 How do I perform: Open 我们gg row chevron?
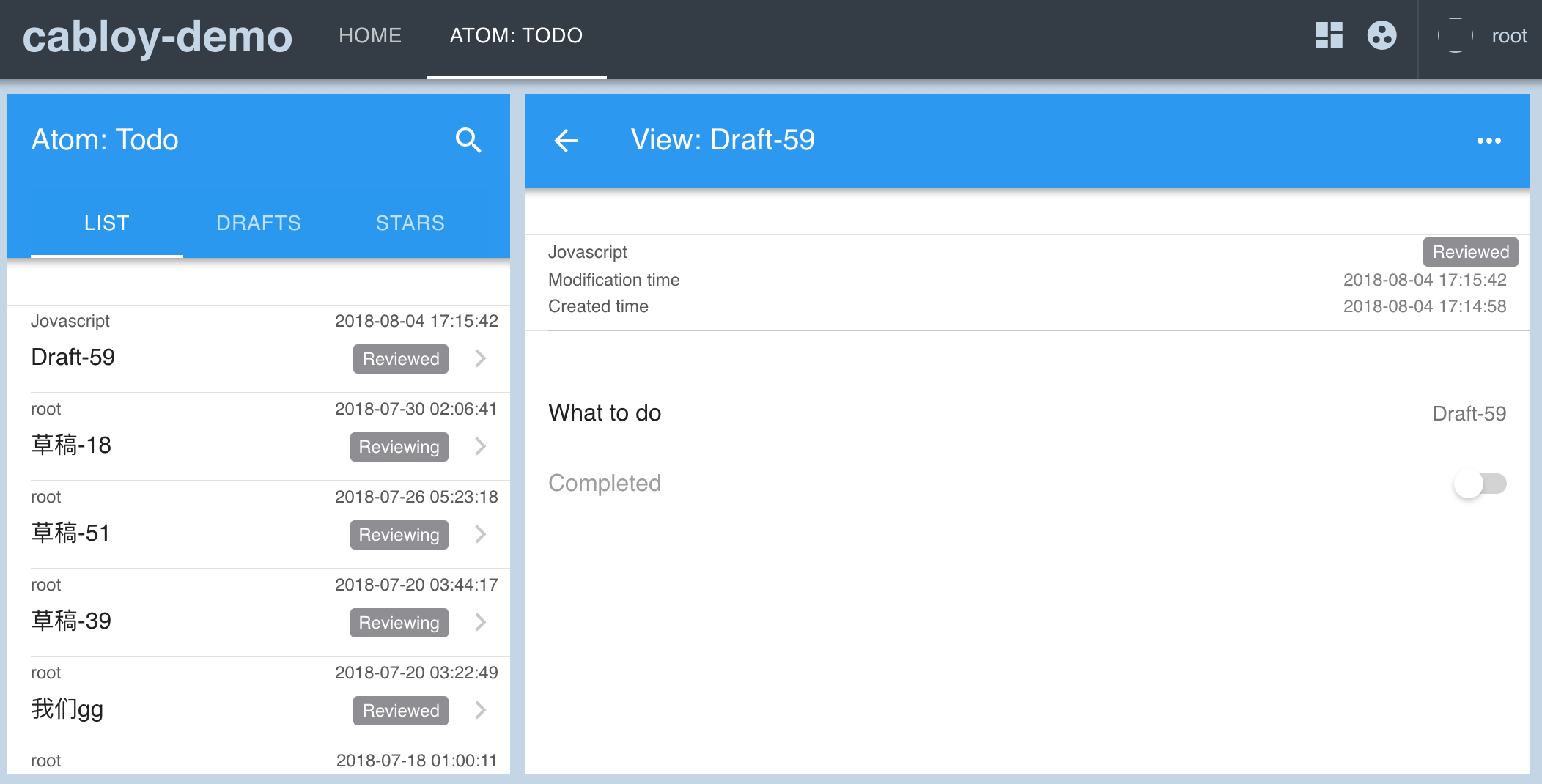[x=480, y=710]
